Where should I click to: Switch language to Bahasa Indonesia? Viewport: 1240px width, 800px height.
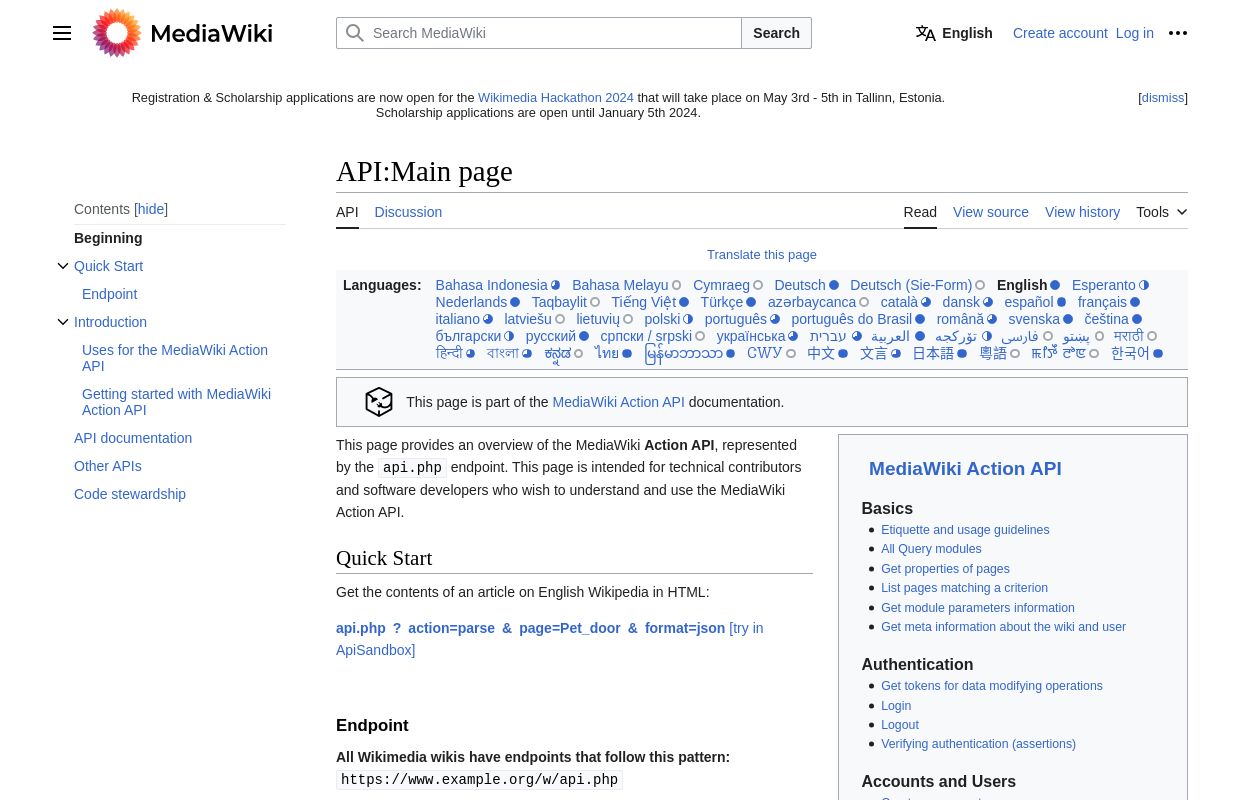coord(491,285)
